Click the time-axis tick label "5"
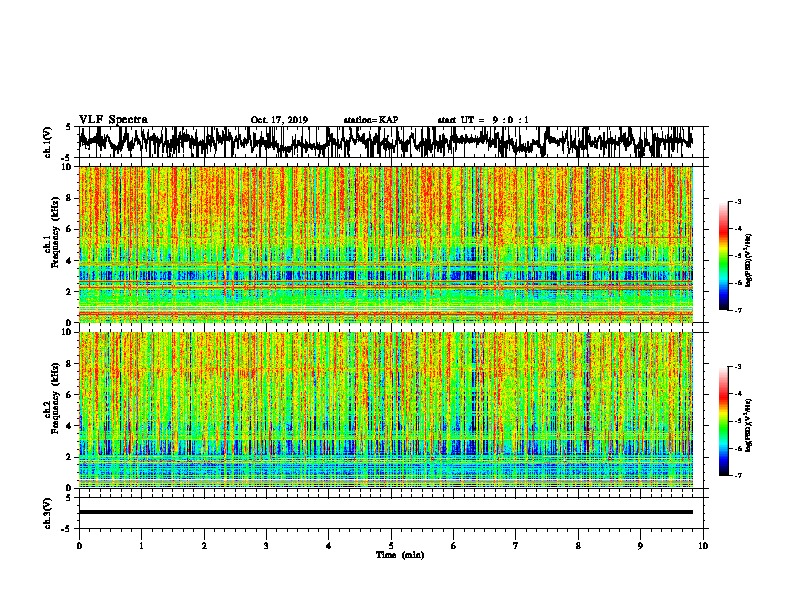The width and height of the screenshot is (792, 612). (391, 545)
